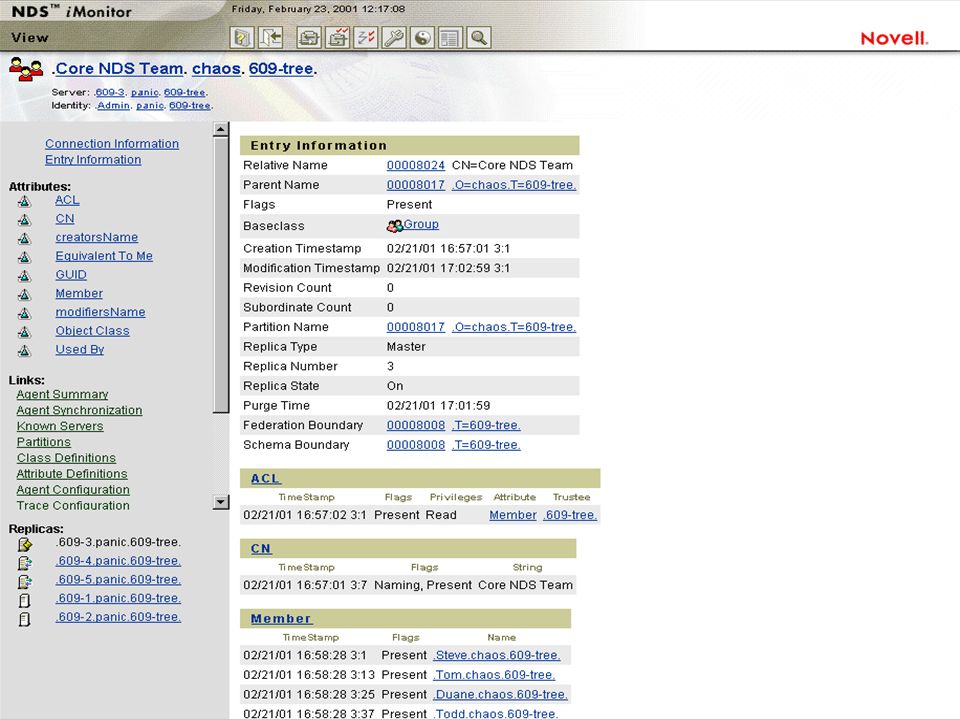The image size is (960, 720).
Task: Click the replica icon beside 609-2.panic.609-tree
Action: tap(24, 619)
